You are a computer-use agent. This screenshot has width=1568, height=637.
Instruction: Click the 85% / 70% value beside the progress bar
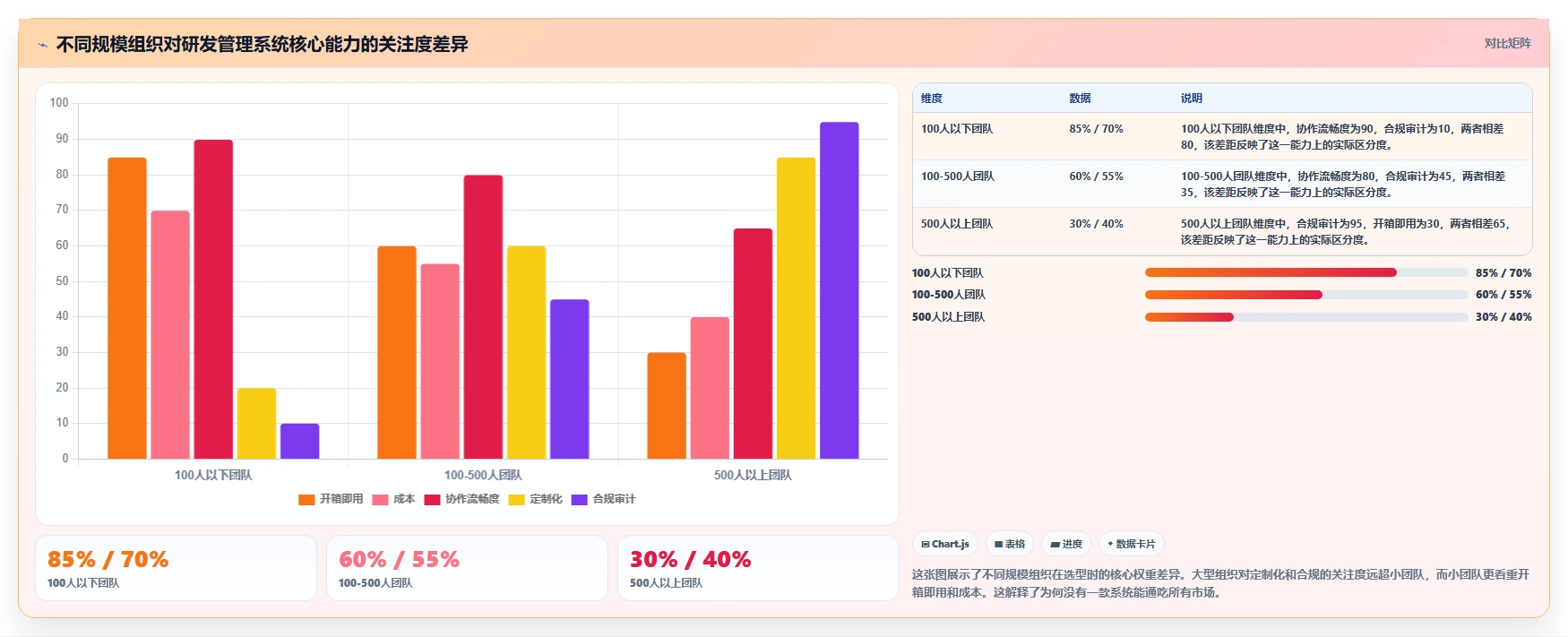tap(1503, 273)
